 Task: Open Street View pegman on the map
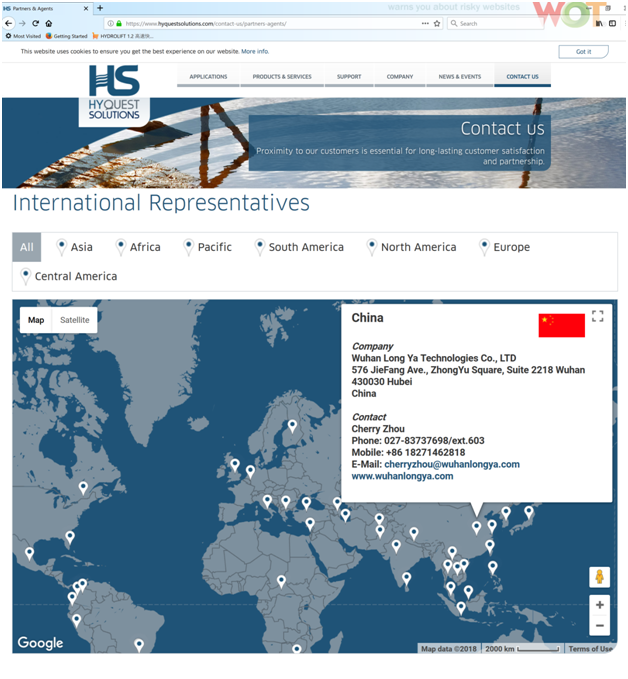(x=599, y=577)
